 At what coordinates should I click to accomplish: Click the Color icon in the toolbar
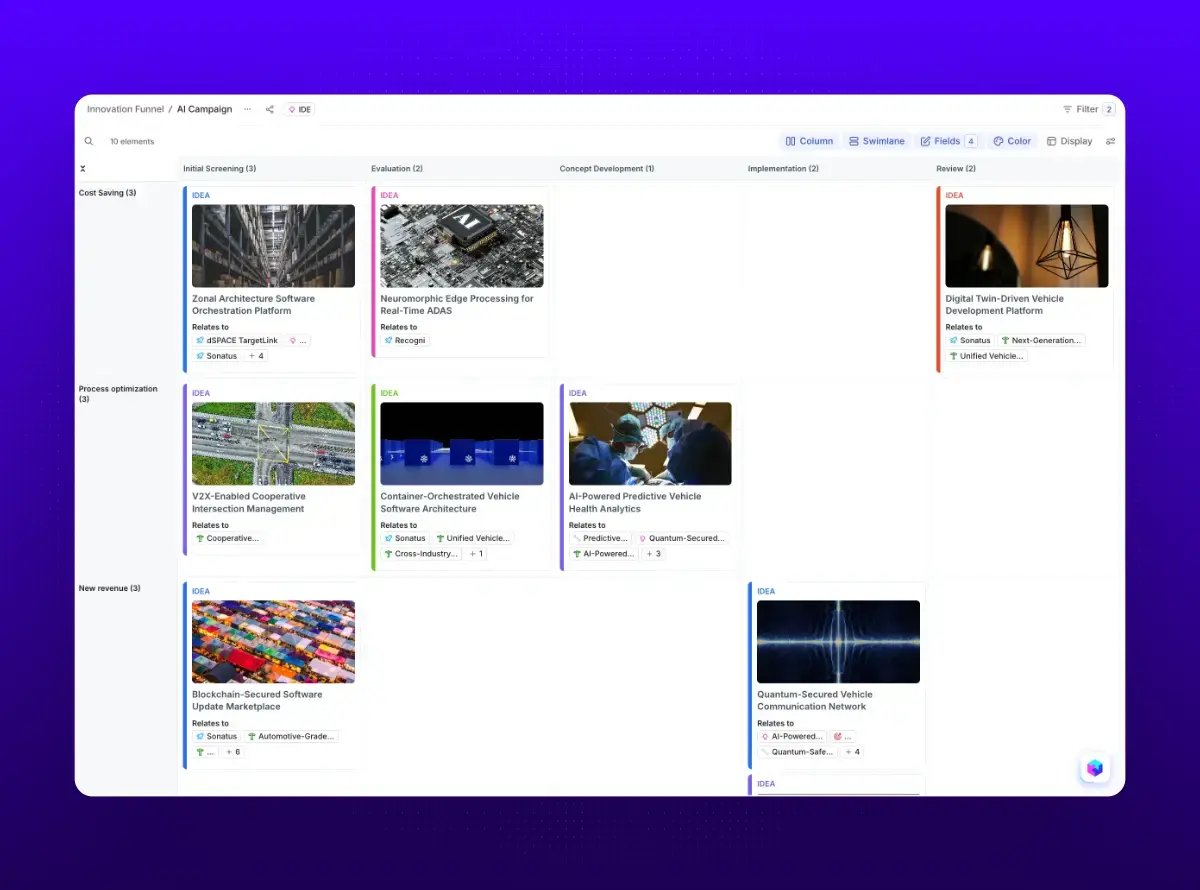click(1012, 141)
